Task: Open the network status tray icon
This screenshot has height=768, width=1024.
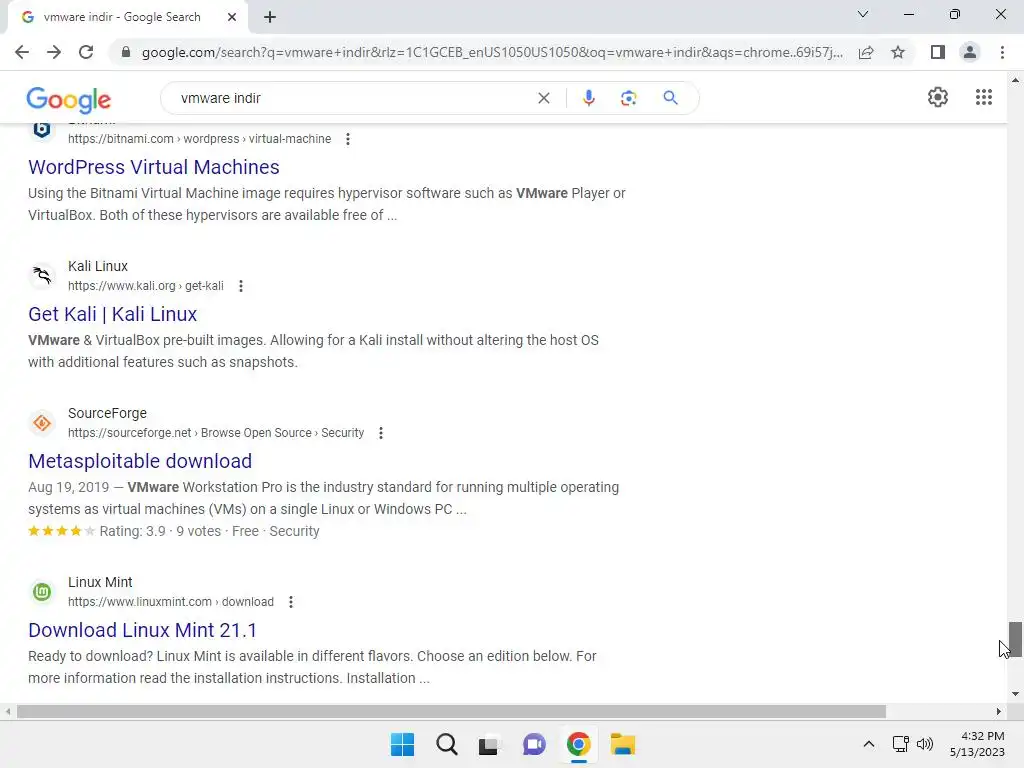Action: point(901,744)
